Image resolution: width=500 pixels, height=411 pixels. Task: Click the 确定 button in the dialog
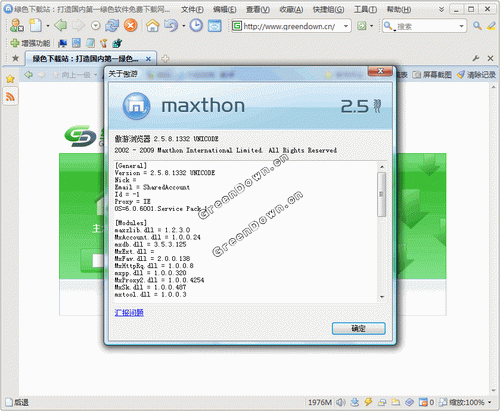[x=359, y=329]
